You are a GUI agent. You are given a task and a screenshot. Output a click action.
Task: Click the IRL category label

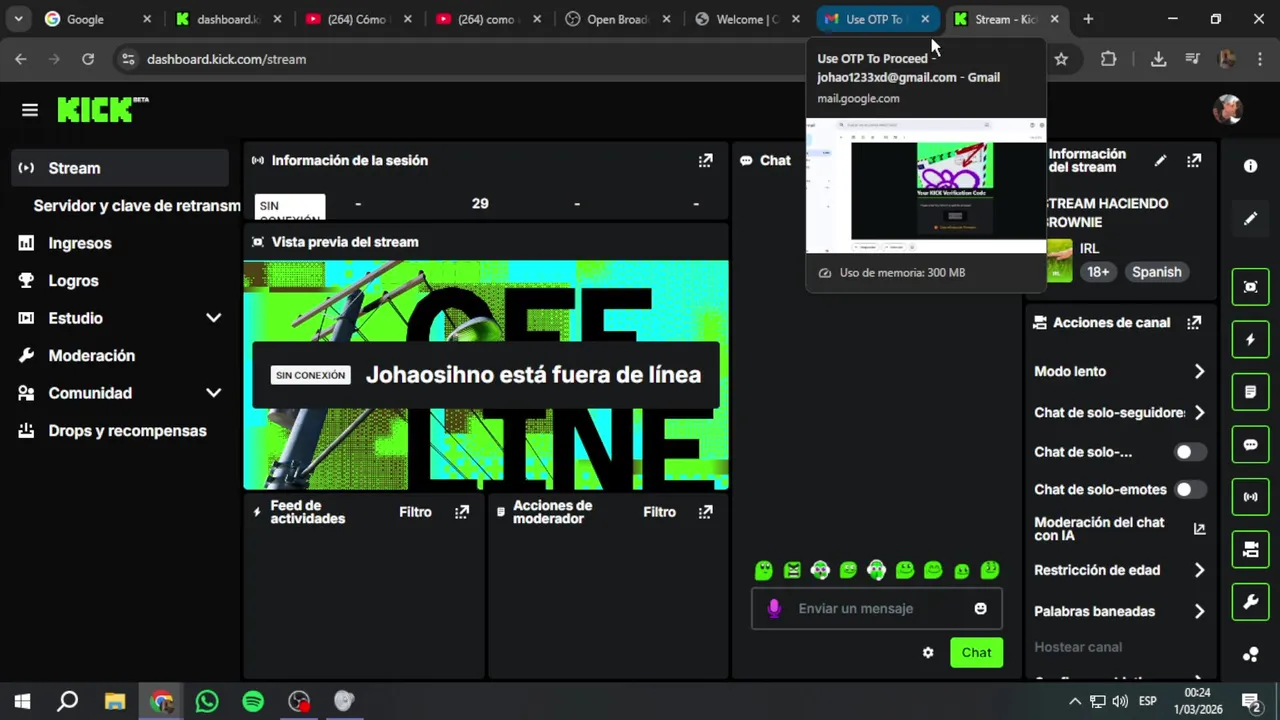1089,248
